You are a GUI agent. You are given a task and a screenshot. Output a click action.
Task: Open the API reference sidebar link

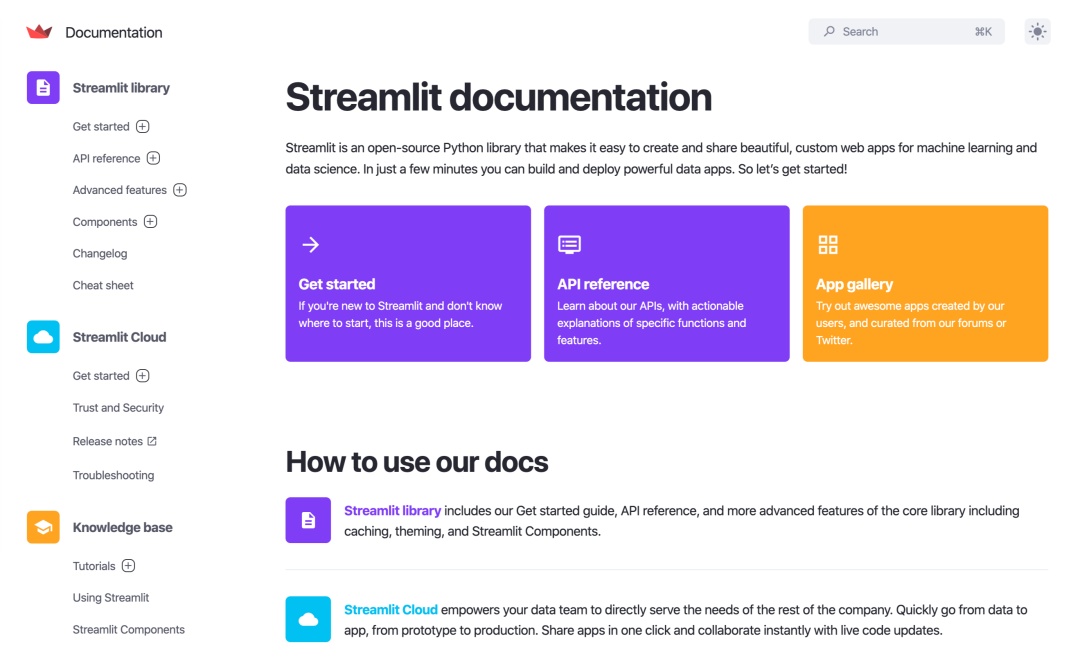point(107,158)
